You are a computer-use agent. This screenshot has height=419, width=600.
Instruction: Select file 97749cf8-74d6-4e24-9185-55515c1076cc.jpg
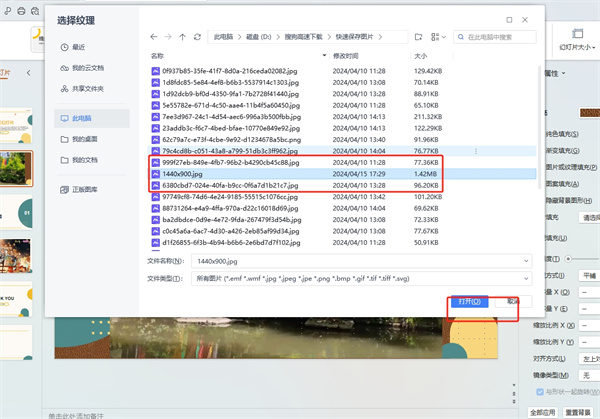[230, 197]
